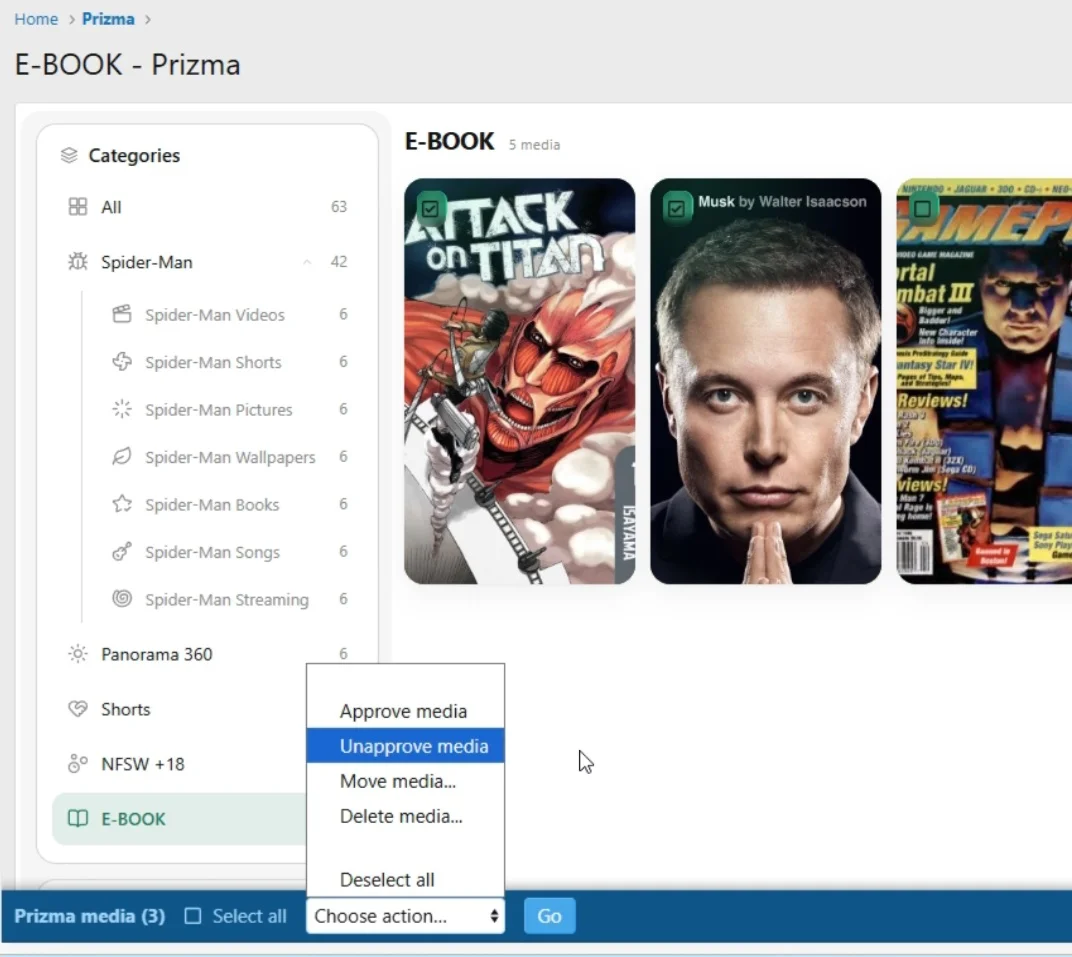Screen dimensions: 1072x957
Task: Click the icon beside Spider-Man Shorts
Action: pyautogui.click(x=122, y=362)
